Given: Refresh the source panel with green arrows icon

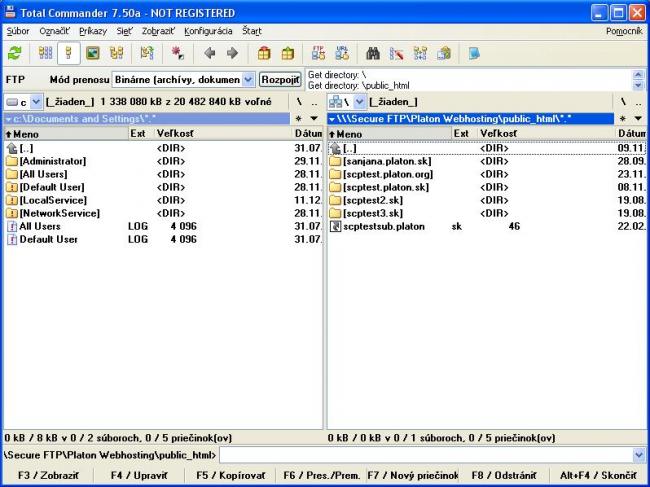Looking at the screenshot, I should point(15,53).
